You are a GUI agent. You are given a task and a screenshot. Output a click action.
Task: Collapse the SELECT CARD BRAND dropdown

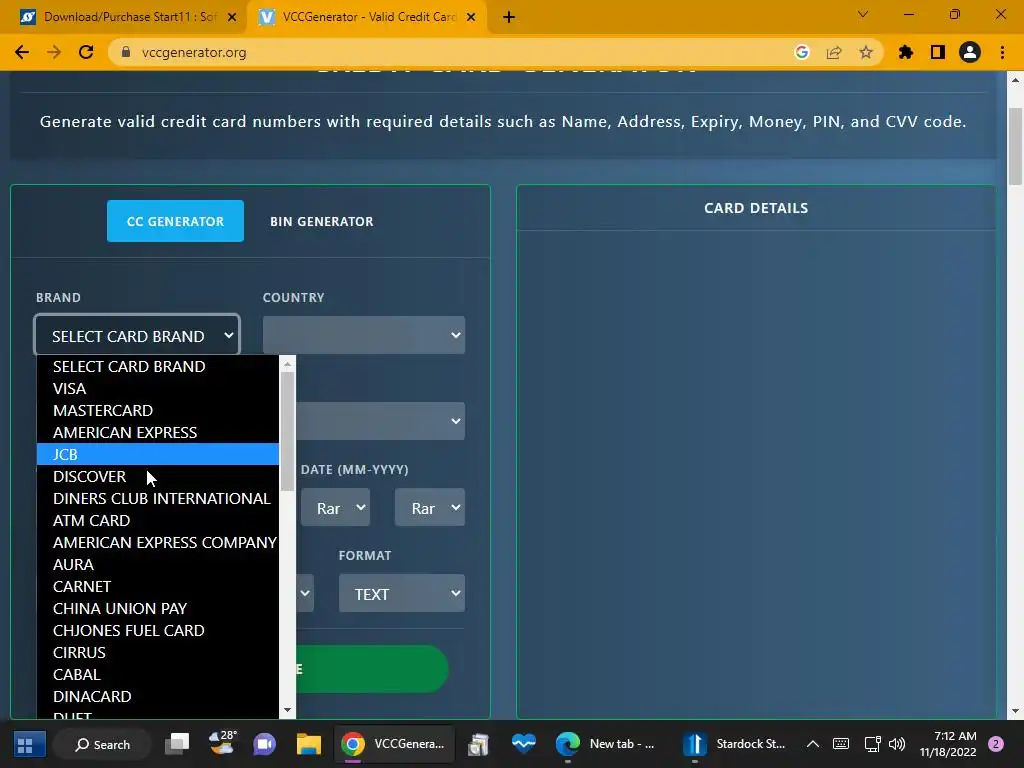(137, 336)
